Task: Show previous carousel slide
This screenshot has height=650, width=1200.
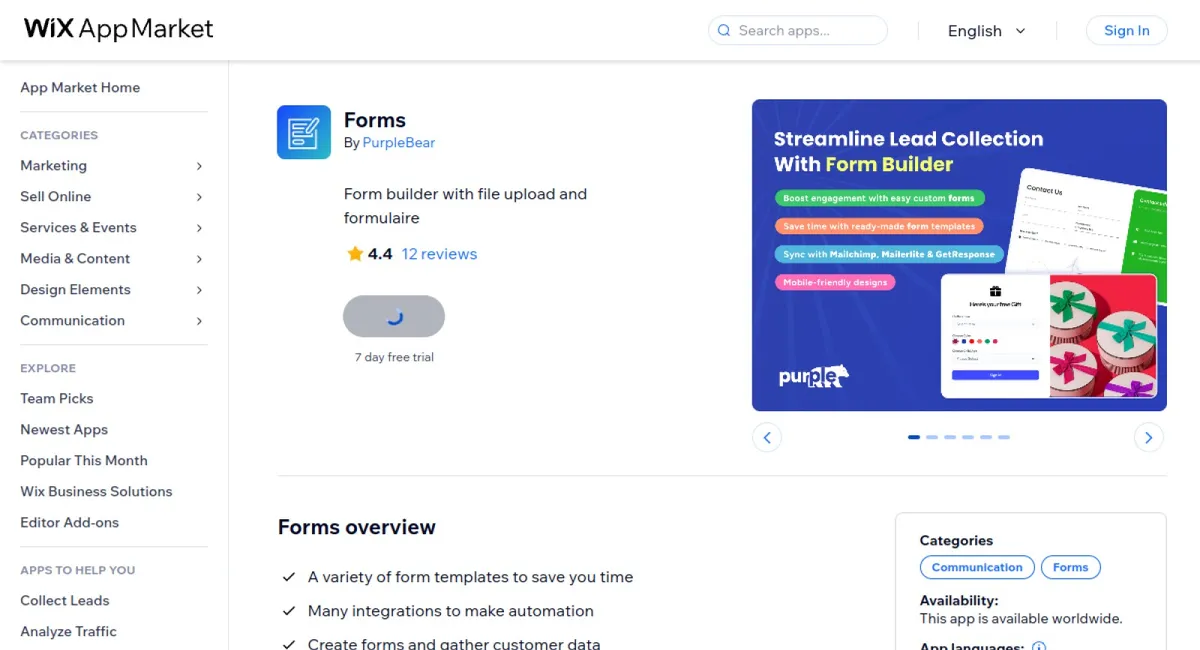Action: (767, 437)
